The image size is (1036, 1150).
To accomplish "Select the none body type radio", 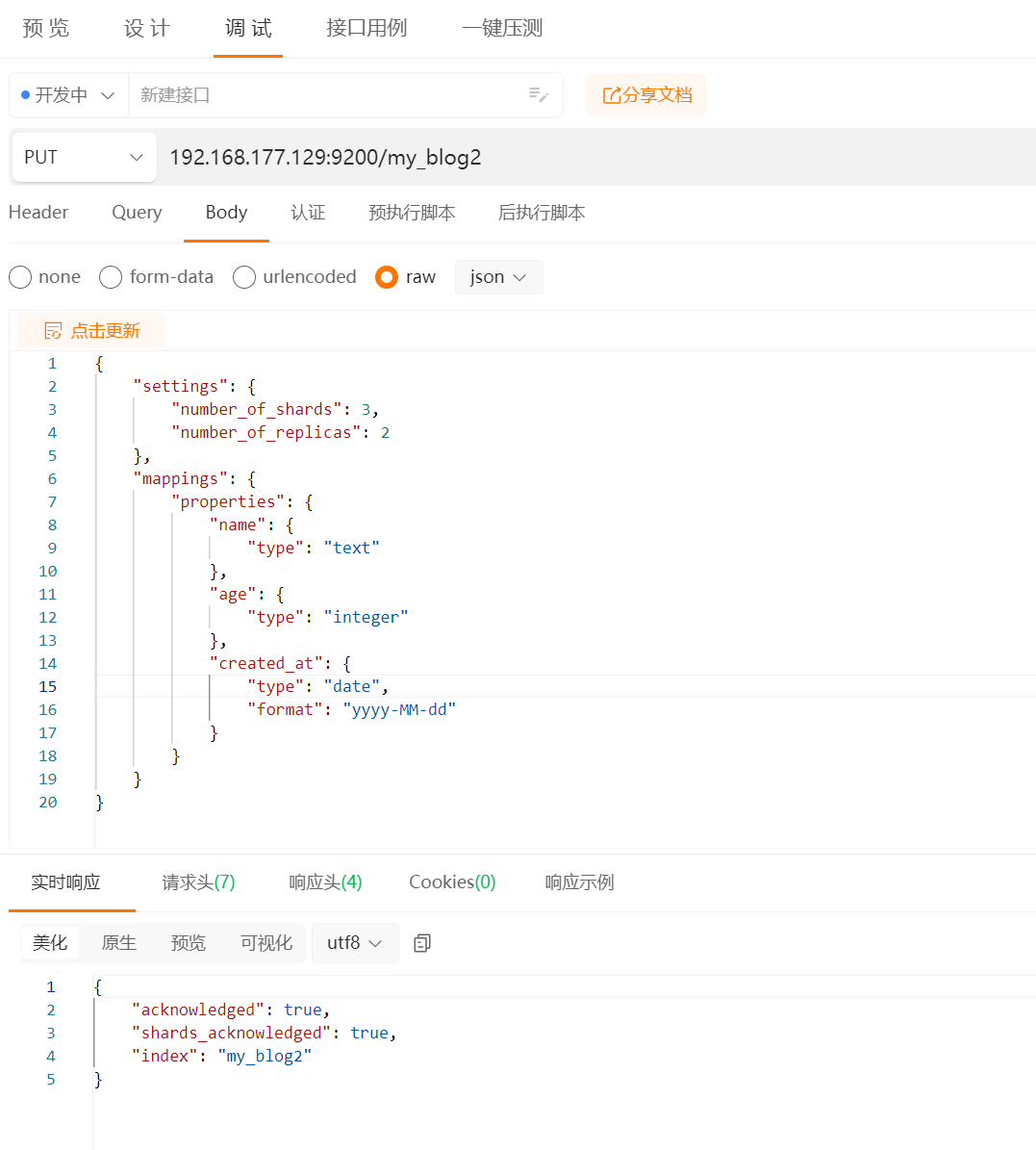I will click(x=20, y=277).
